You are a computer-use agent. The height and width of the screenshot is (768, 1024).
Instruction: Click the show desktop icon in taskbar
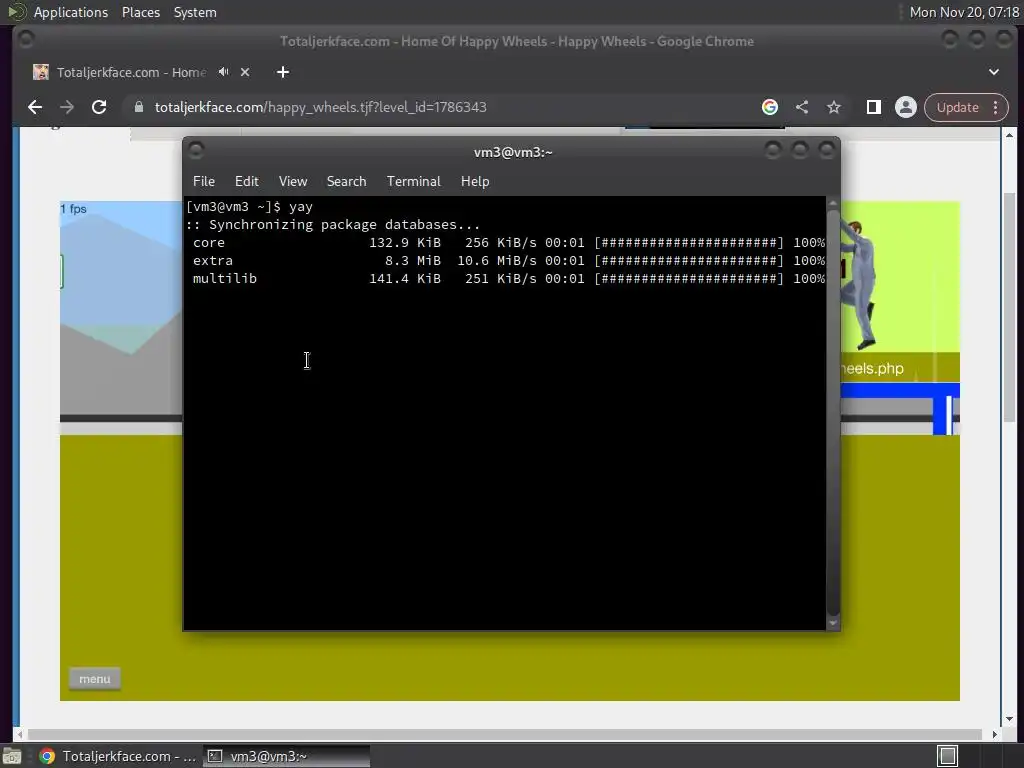(12, 756)
